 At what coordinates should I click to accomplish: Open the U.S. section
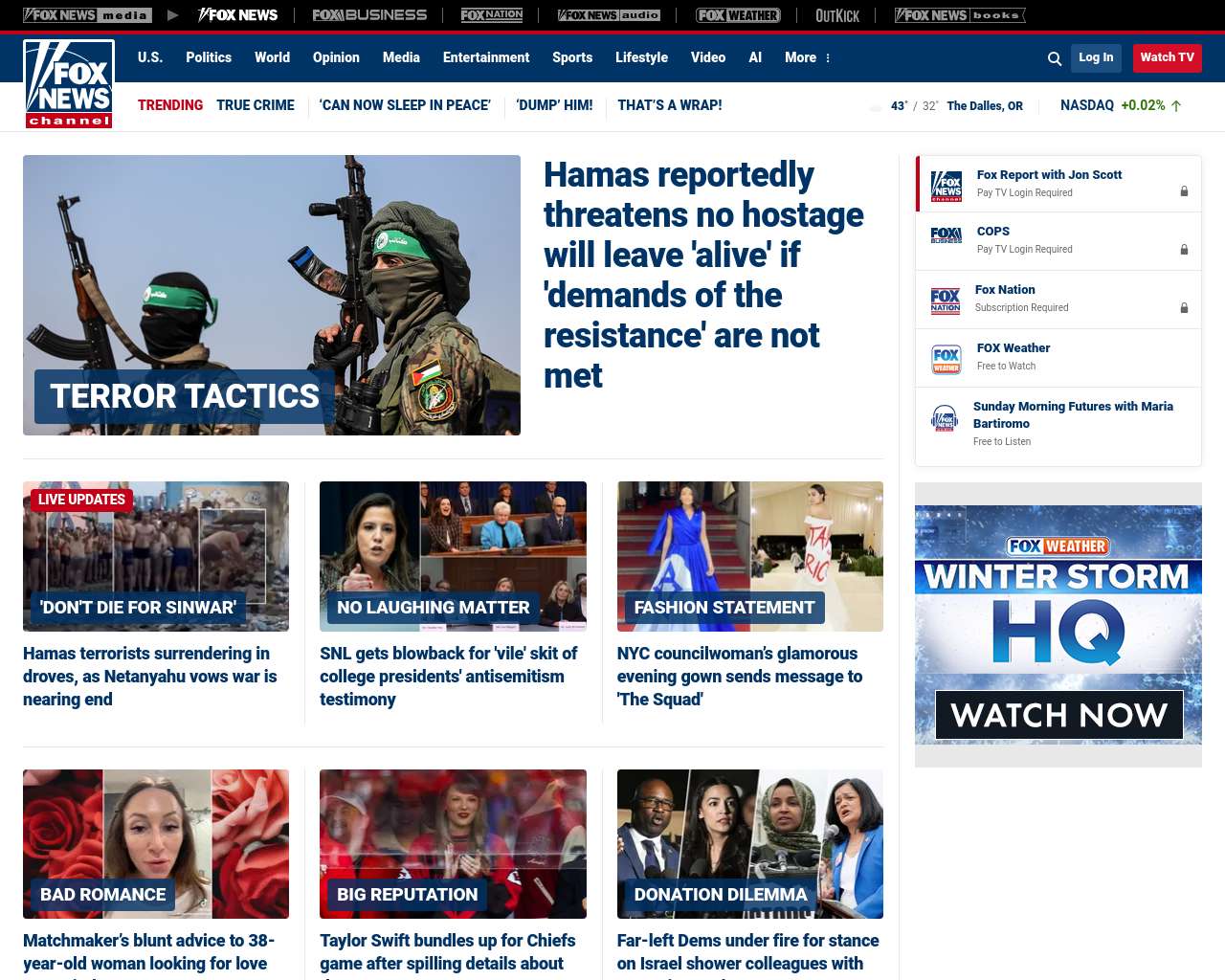click(150, 57)
